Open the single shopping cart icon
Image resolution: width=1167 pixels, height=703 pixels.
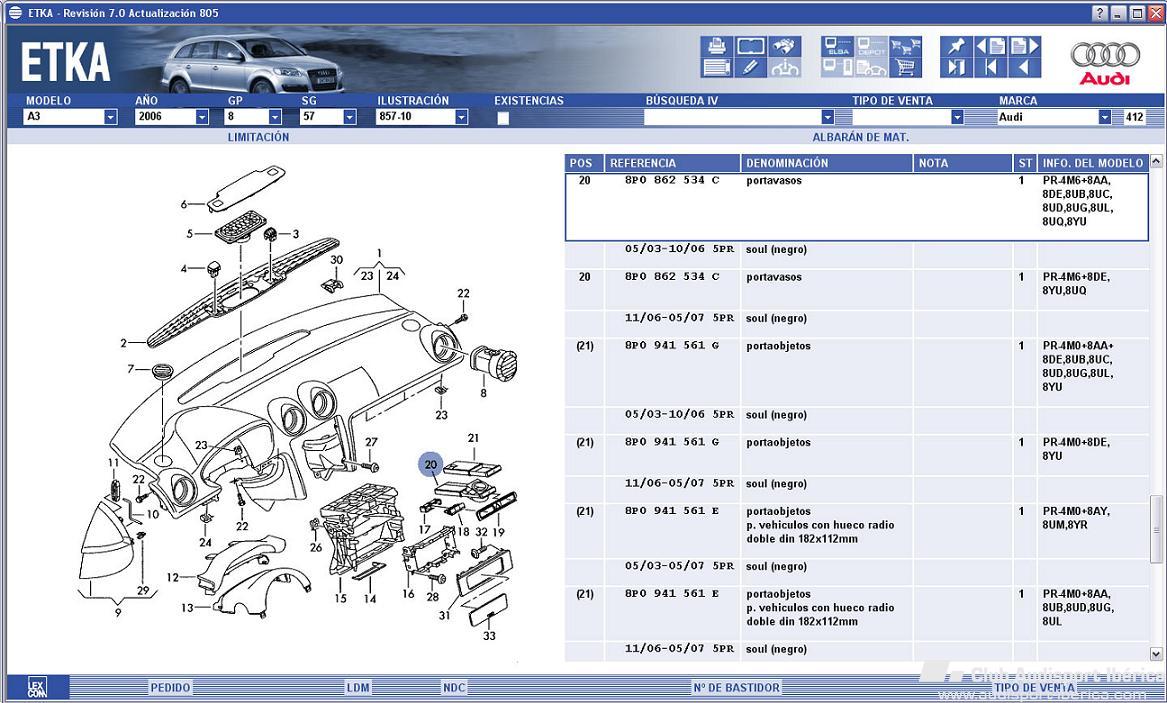[x=906, y=68]
